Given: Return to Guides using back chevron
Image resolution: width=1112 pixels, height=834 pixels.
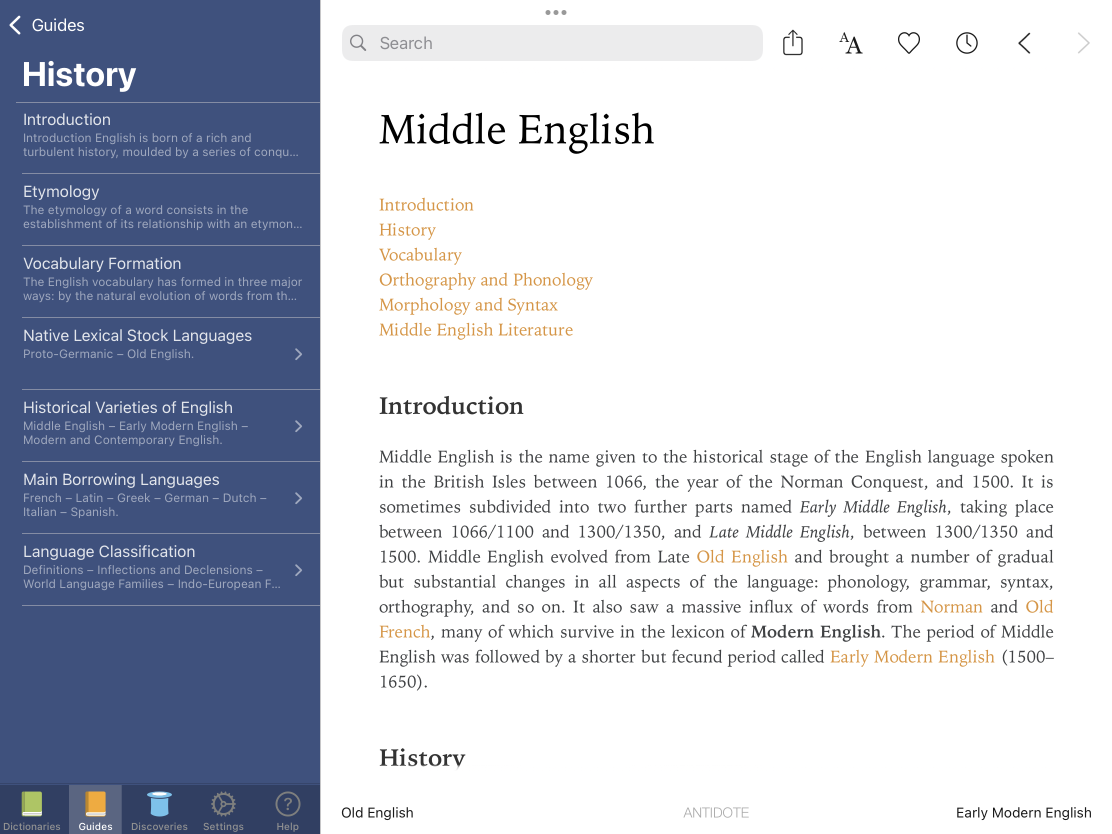Looking at the screenshot, I should (x=47, y=25).
